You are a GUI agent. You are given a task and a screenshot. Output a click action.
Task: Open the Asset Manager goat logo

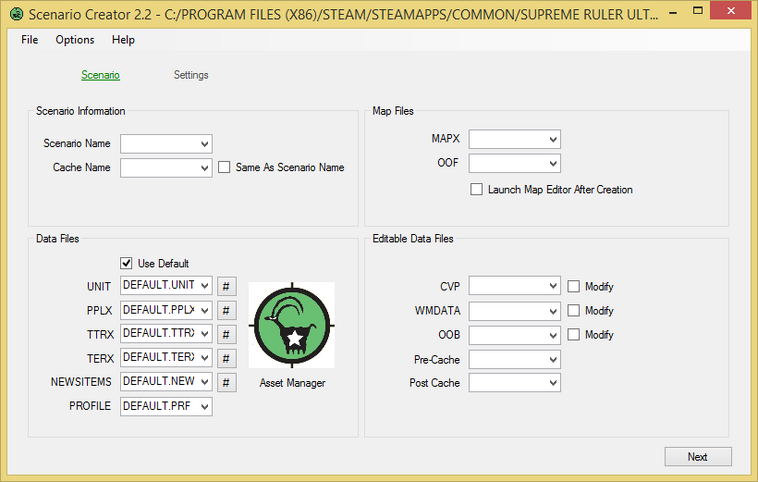[292, 325]
